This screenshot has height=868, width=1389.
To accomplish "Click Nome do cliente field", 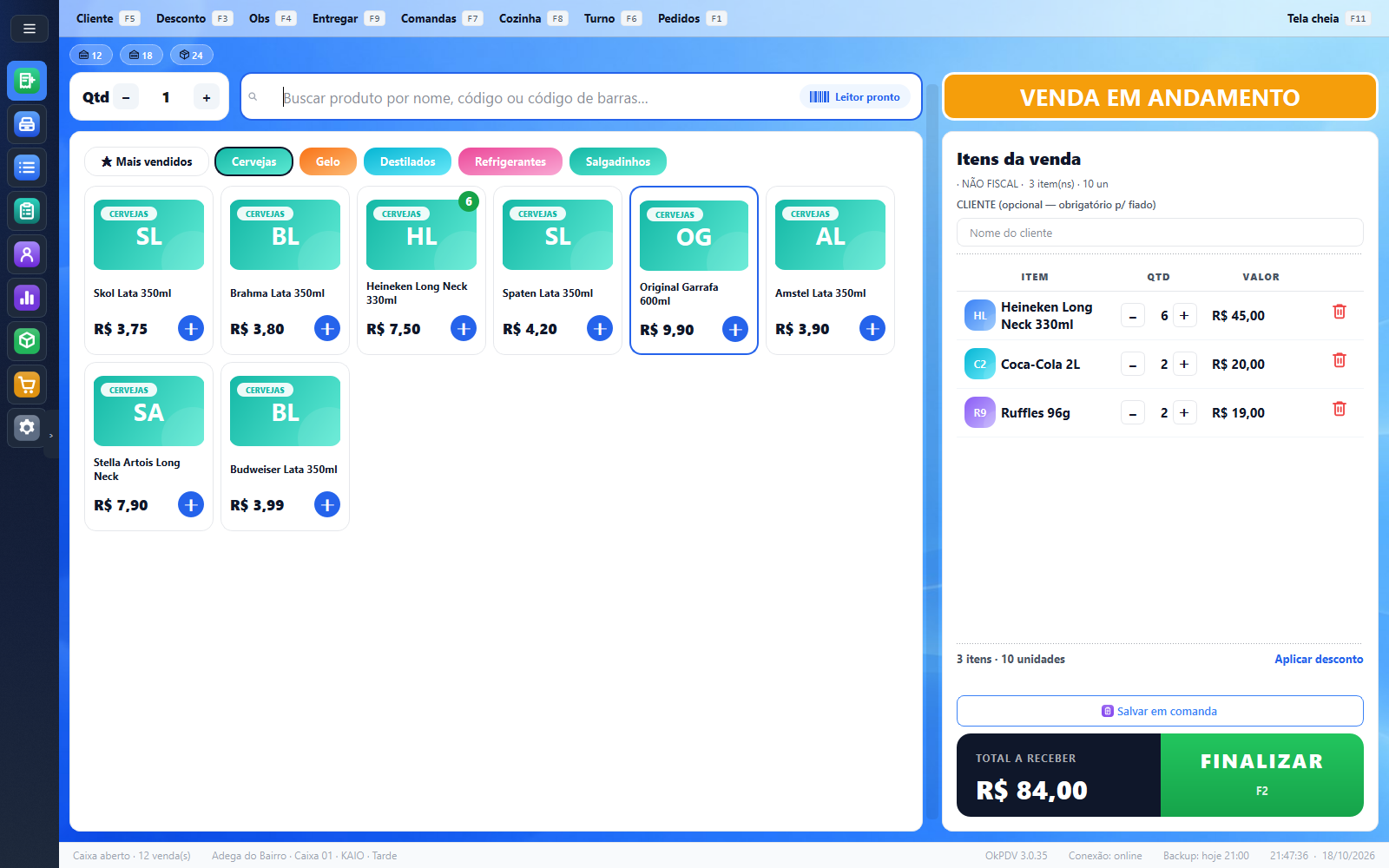I will point(1160,233).
